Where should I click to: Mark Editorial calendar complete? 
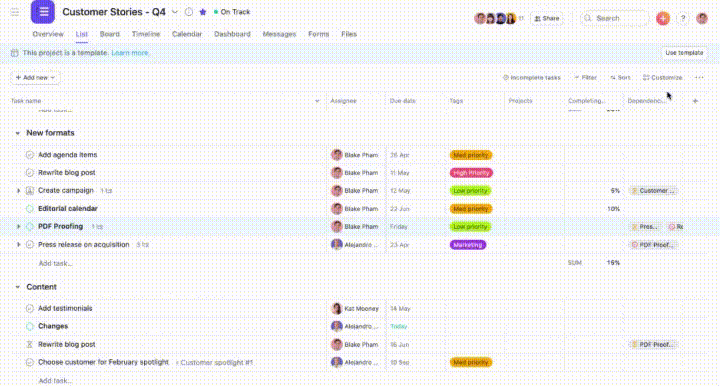click(x=29, y=208)
